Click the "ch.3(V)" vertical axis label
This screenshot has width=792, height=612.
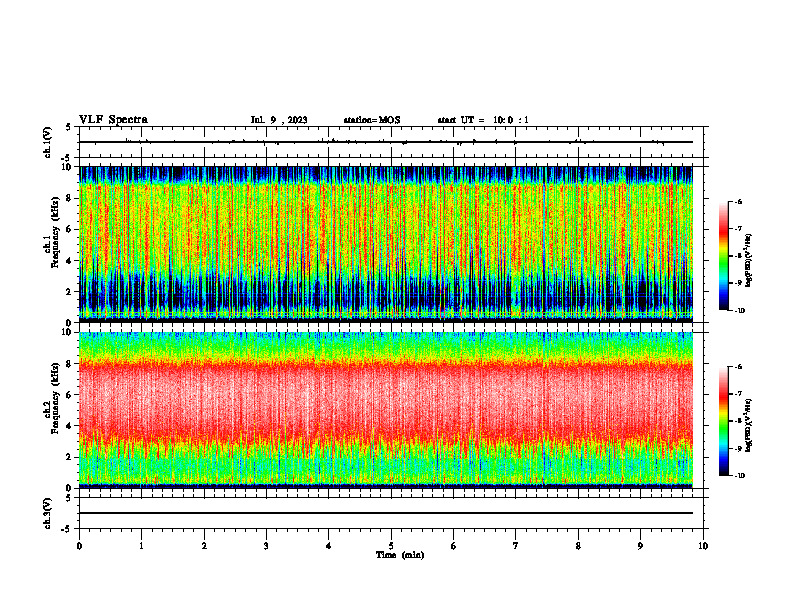[x=48, y=513]
